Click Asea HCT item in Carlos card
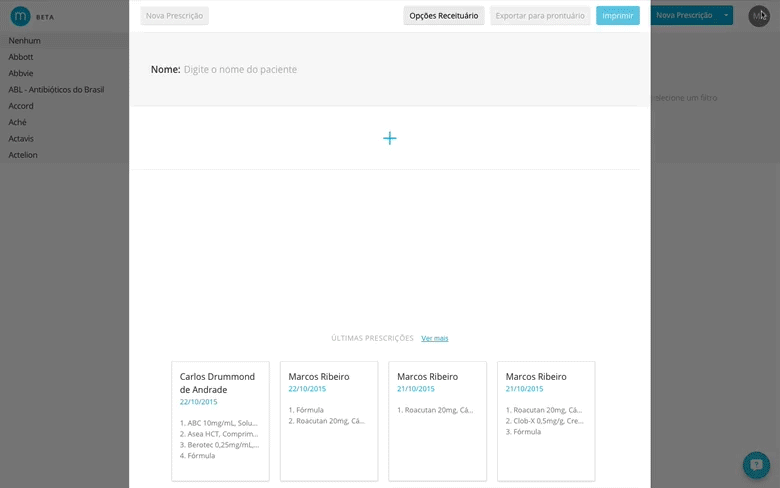Screen dimensions: 780x488 point(219,434)
